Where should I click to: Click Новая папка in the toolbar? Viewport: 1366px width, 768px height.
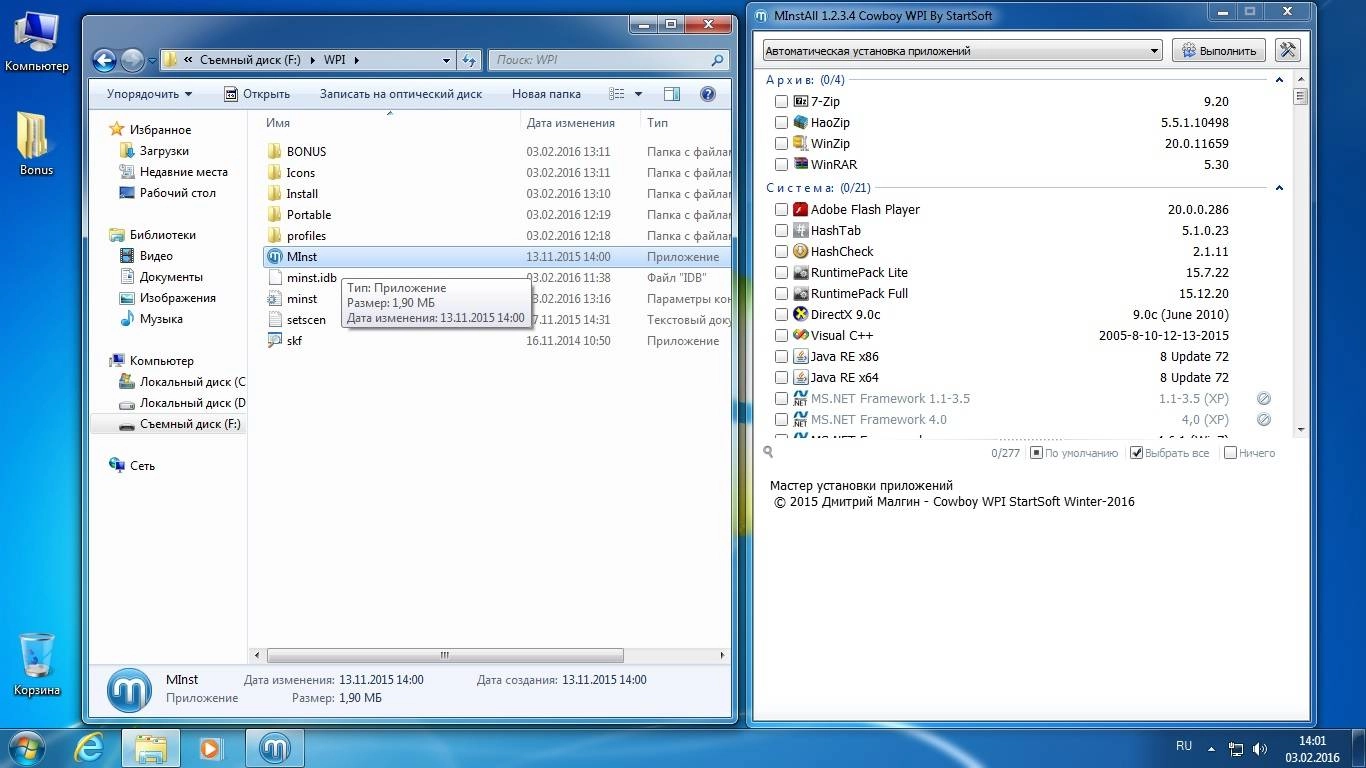[x=546, y=94]
